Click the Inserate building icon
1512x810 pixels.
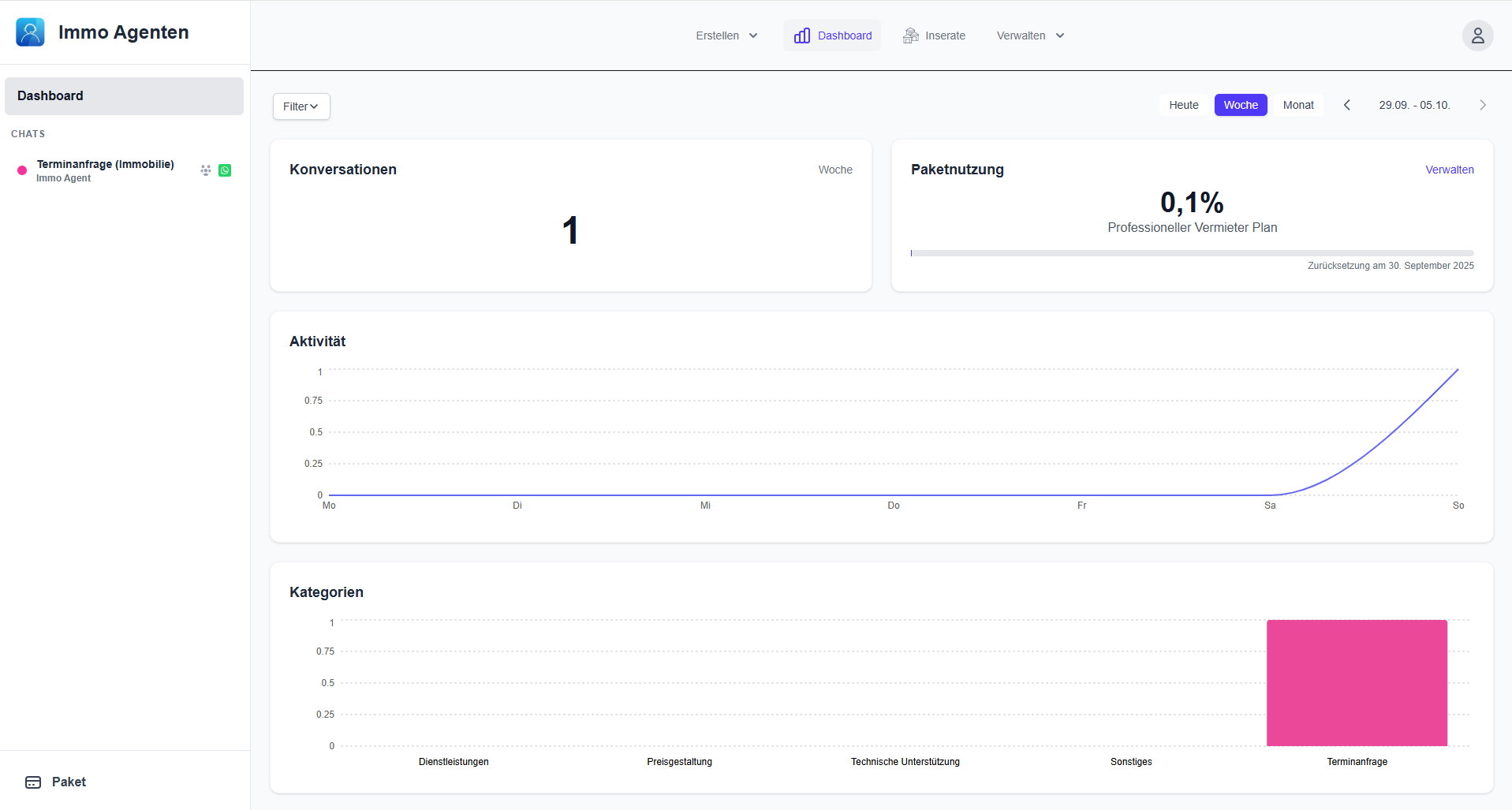[911, 35]
